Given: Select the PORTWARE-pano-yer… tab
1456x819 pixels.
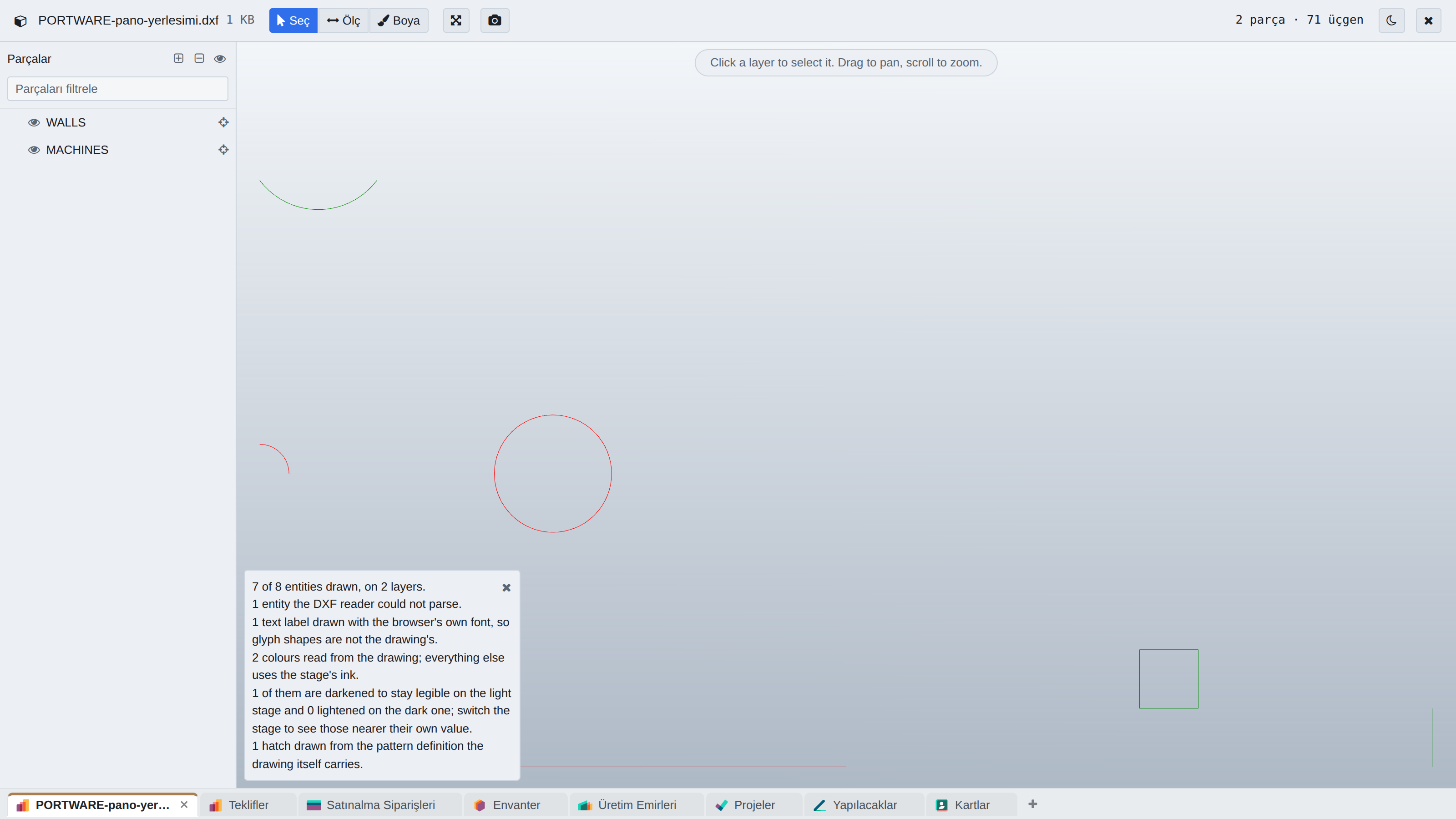Looking at the screenshot, I should (102, 805).
